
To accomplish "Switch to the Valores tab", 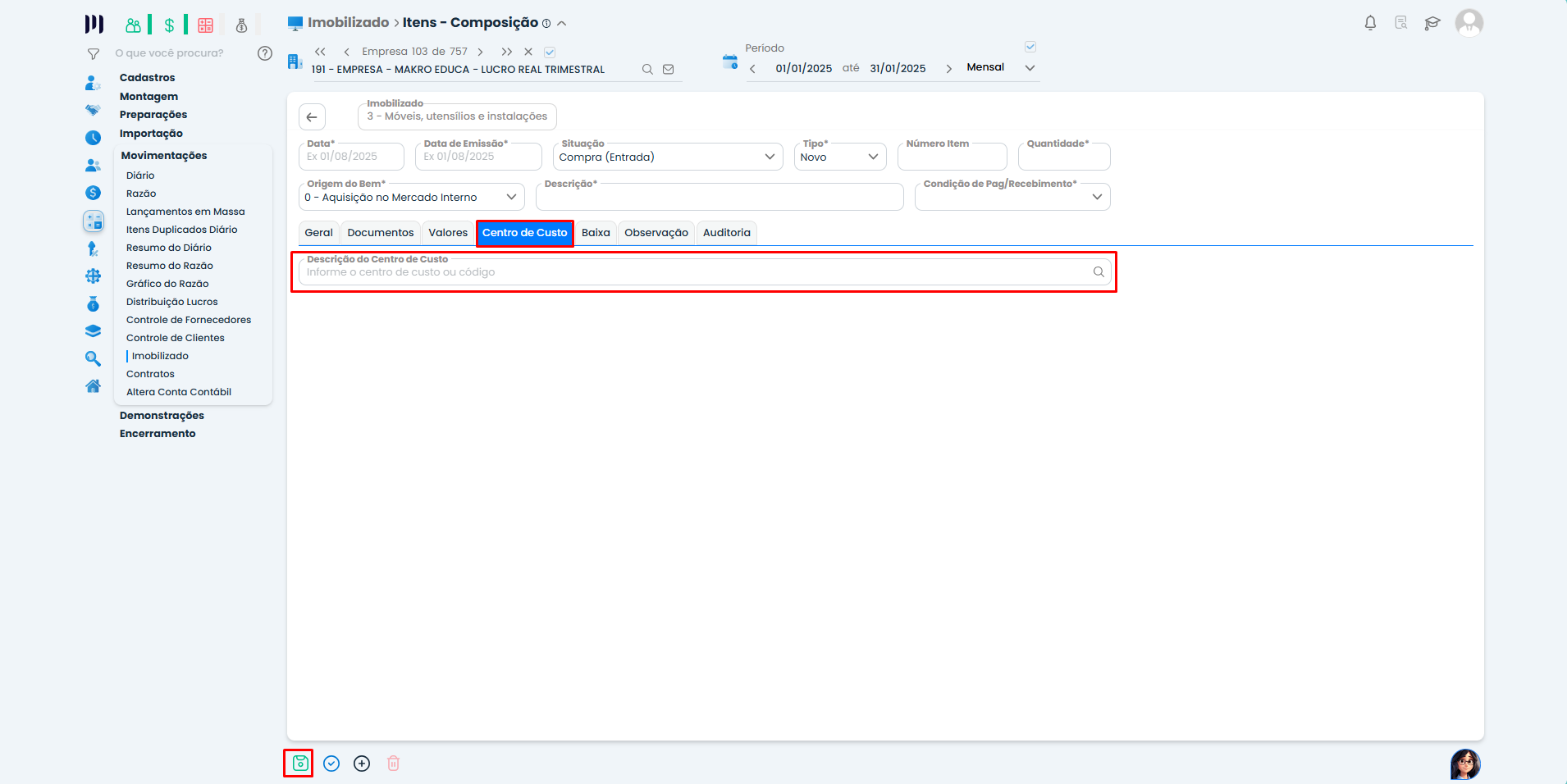I will (448, 233).
